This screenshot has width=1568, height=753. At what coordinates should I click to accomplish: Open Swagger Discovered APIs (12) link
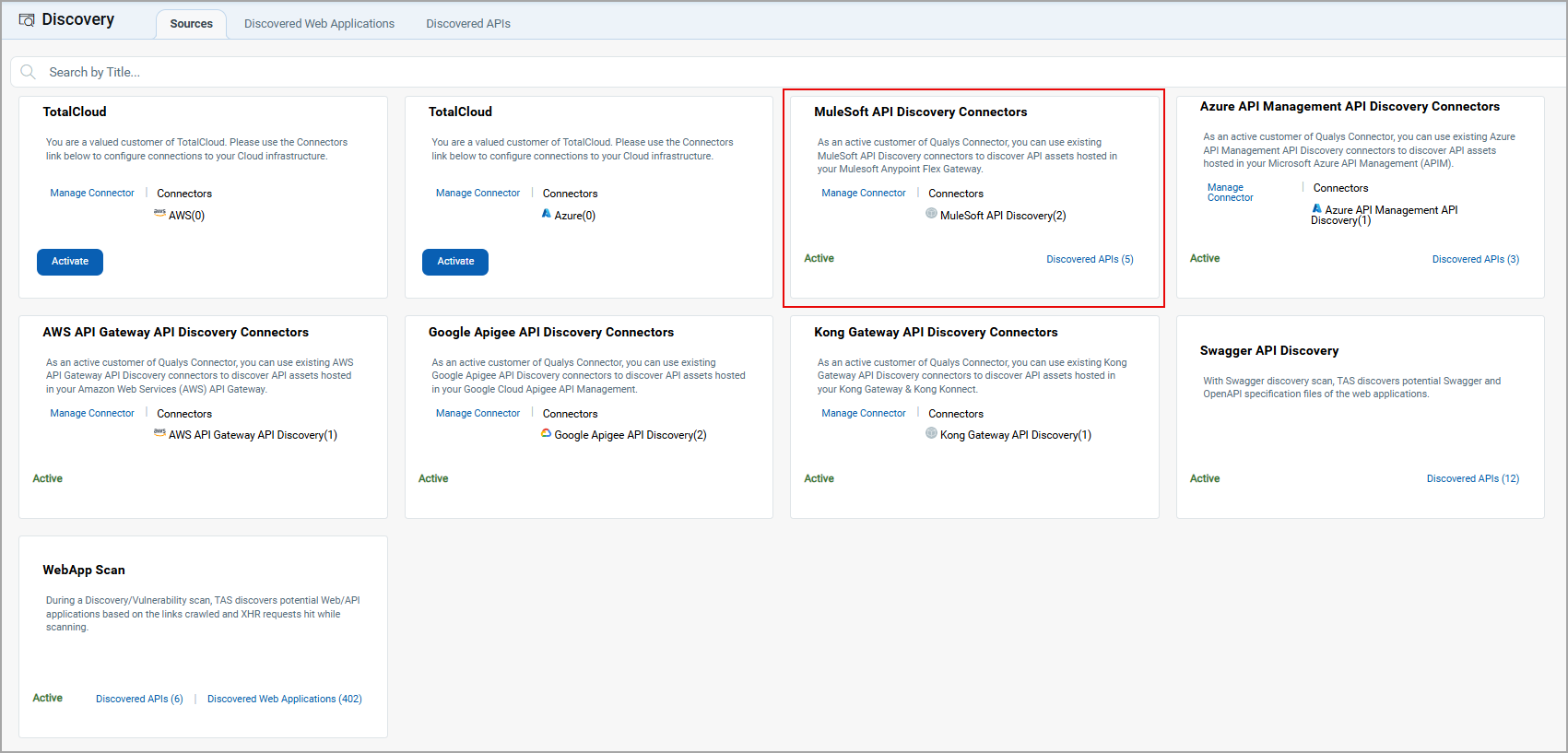click(x=1473, y=479)
